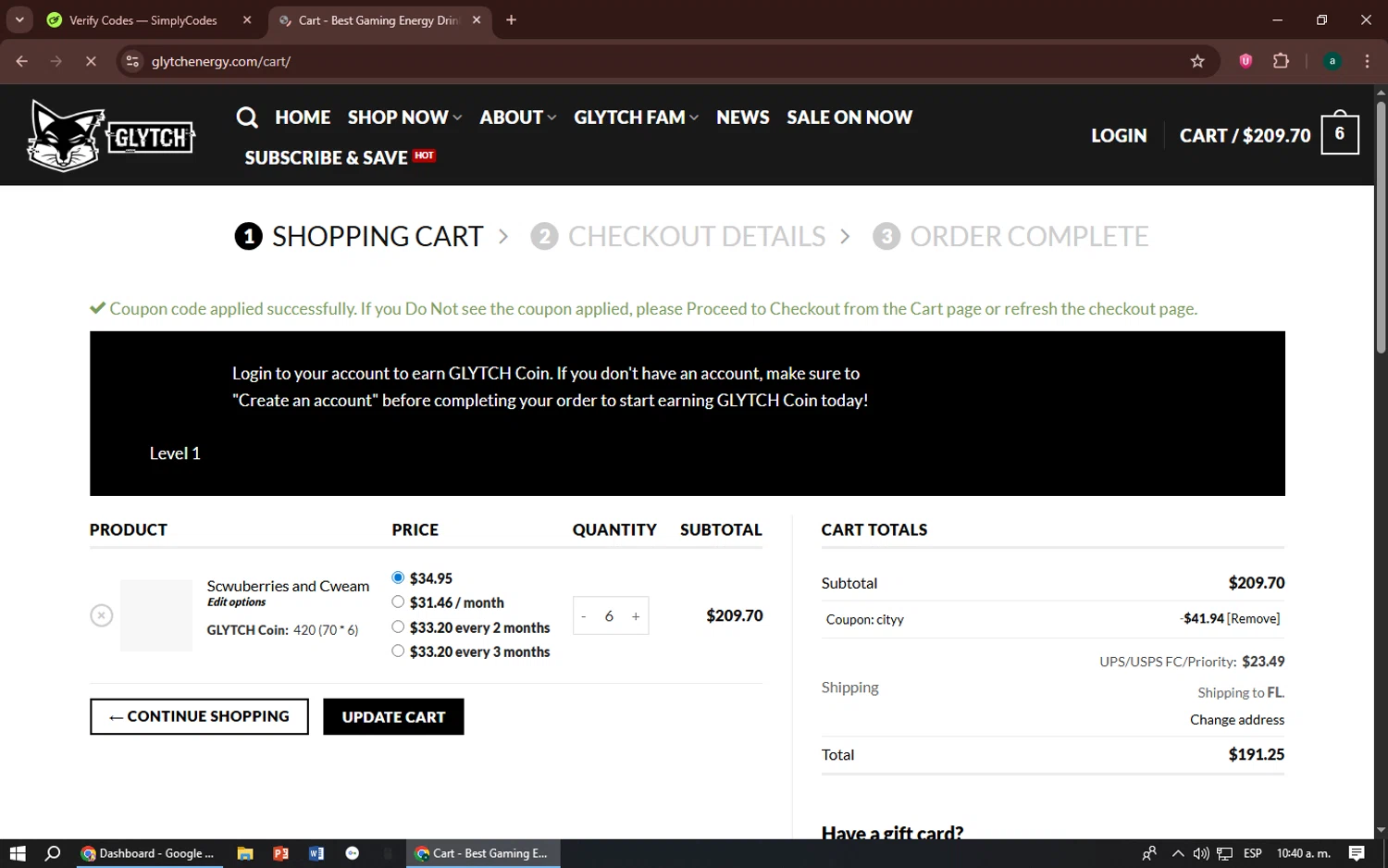
Task: Select $33.20 every 2 months option
Action: point(398,626)
